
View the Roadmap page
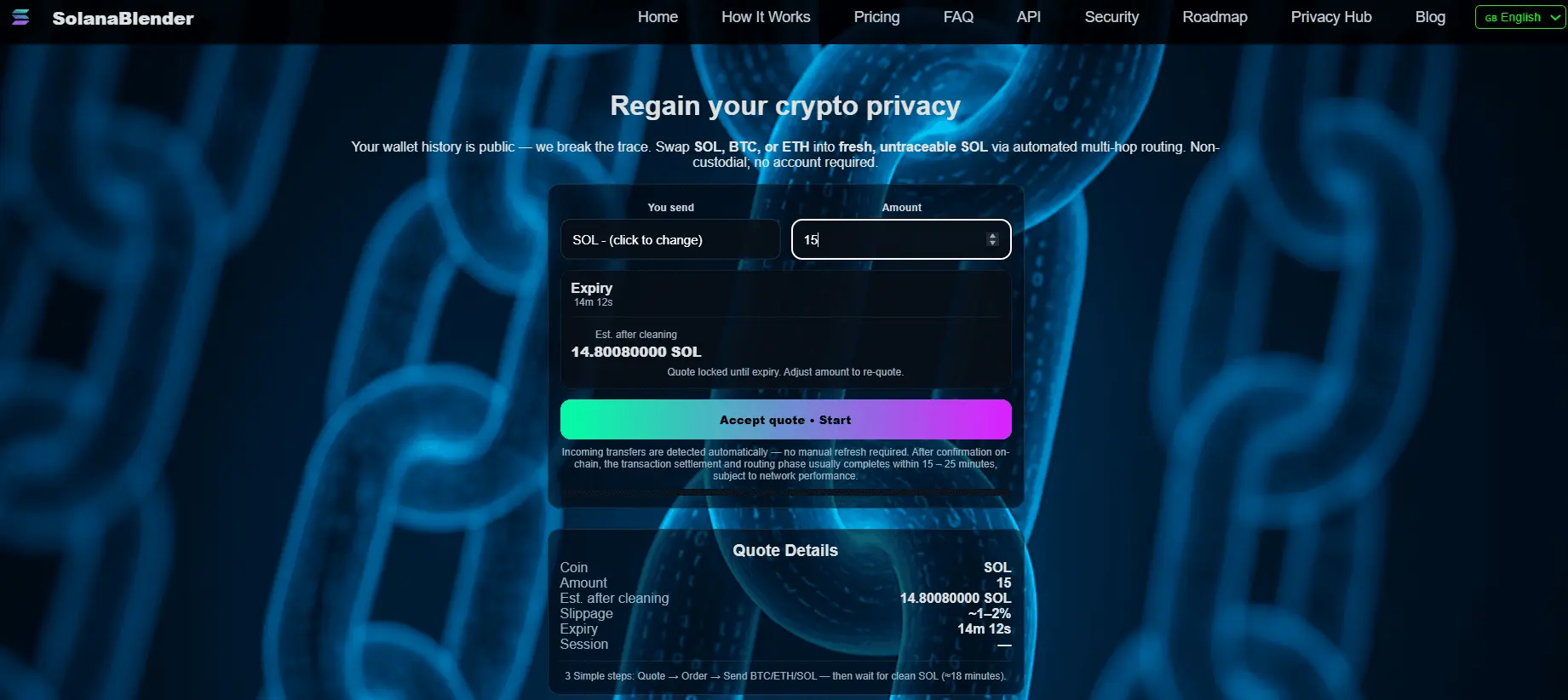pyautogui.click(x=1215, y=17)
